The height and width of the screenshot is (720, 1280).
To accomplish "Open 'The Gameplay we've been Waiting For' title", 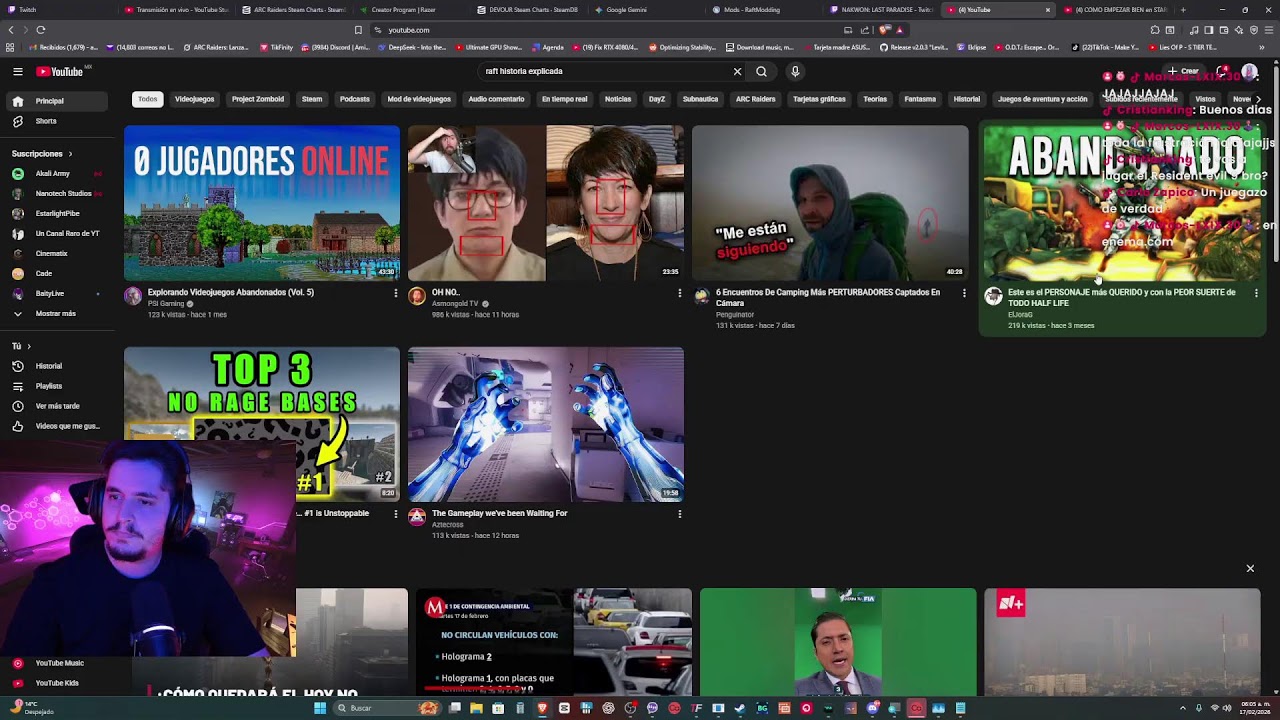I will click(x=500, y=513).
